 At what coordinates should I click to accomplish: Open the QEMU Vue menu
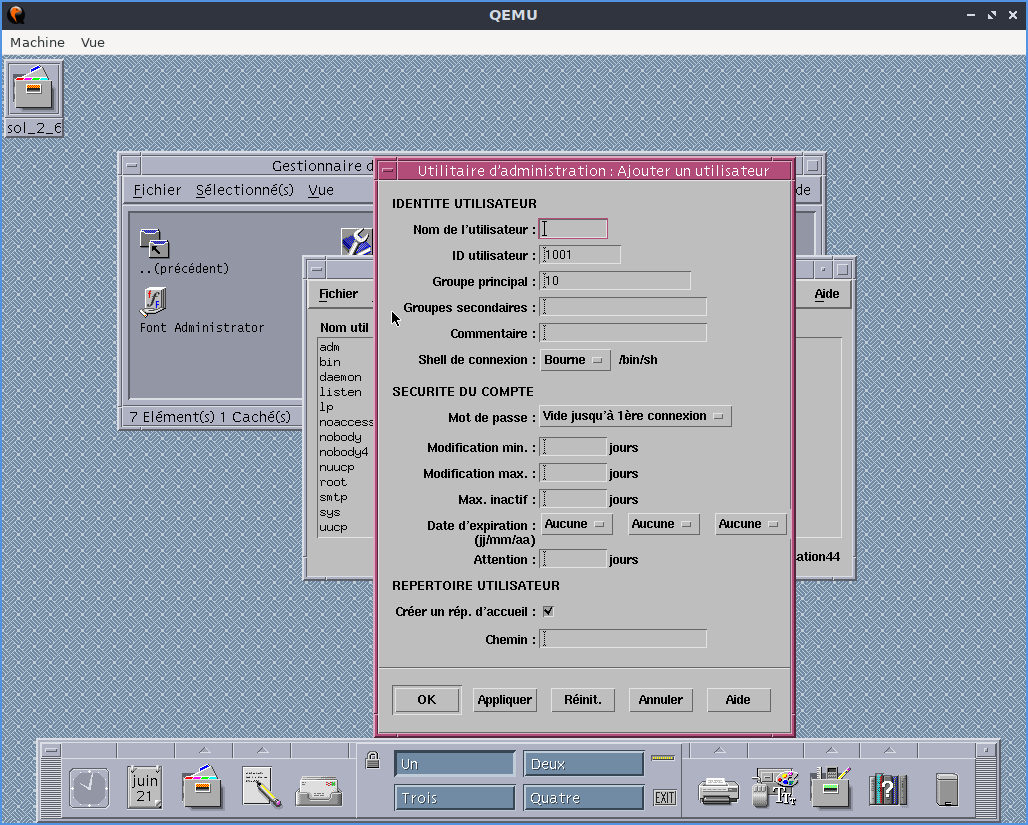(92, 42)
